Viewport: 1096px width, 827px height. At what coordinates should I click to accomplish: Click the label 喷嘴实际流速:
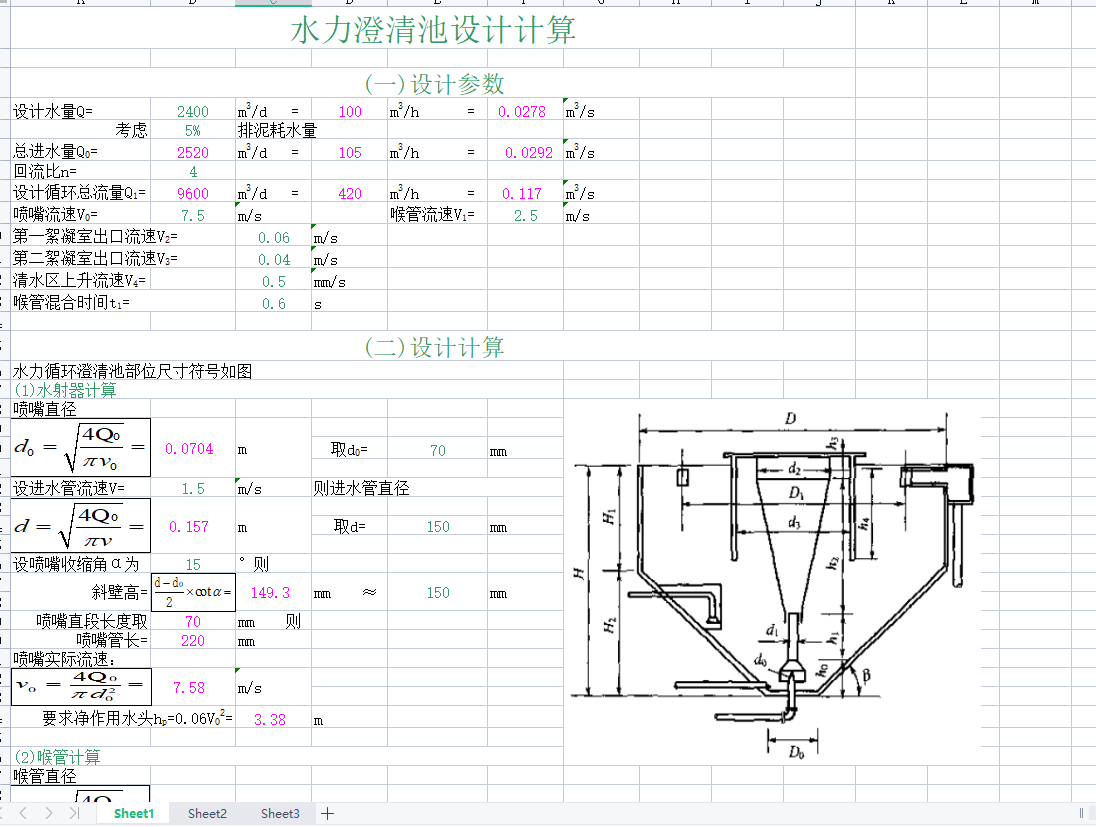click(64, 659)
